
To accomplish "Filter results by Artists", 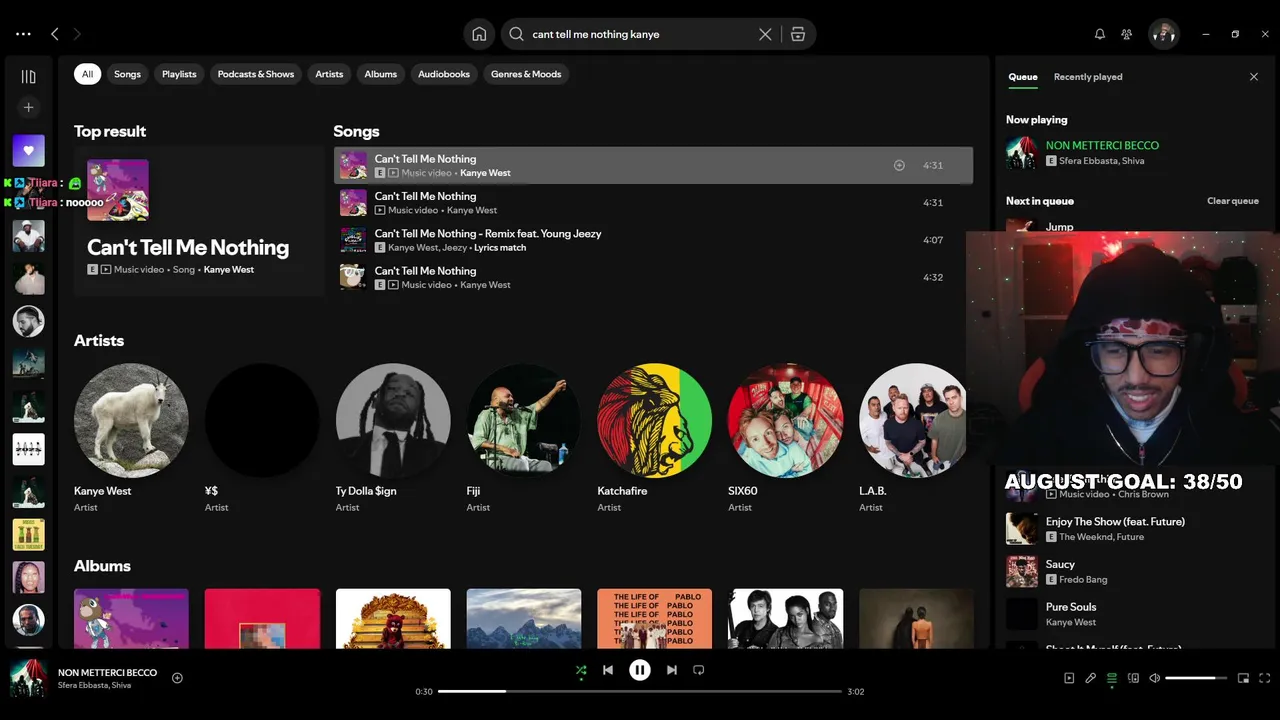I will tap(329, 74).
